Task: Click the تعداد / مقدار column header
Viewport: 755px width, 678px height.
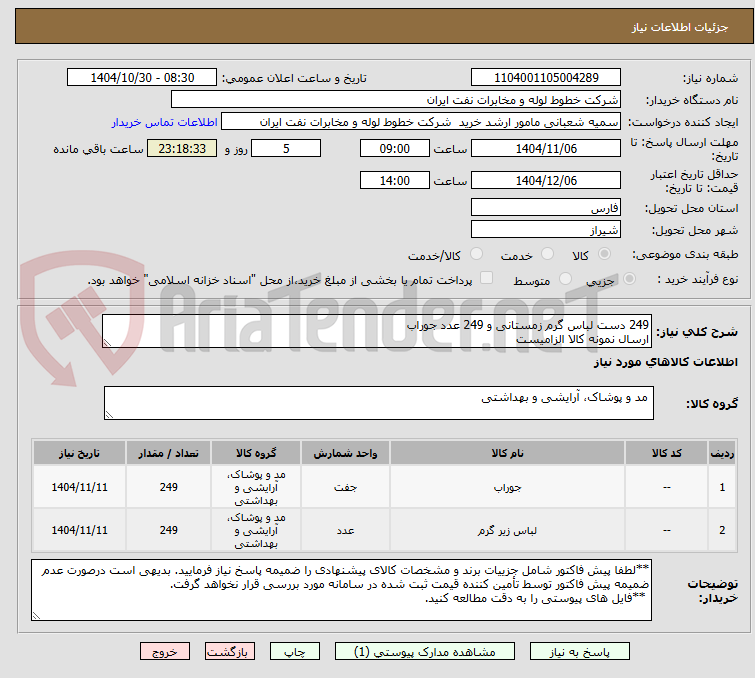Action: pos(169,453)
